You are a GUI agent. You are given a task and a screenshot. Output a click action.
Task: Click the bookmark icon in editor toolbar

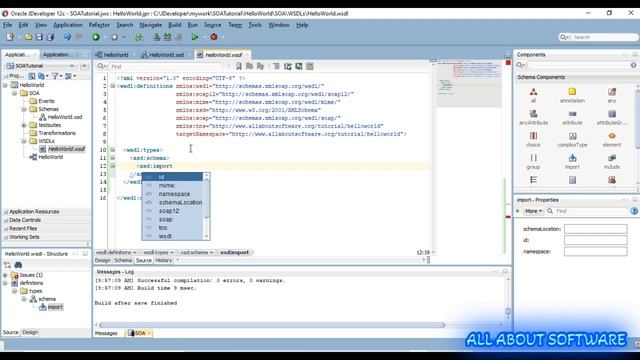coord(239,66)
